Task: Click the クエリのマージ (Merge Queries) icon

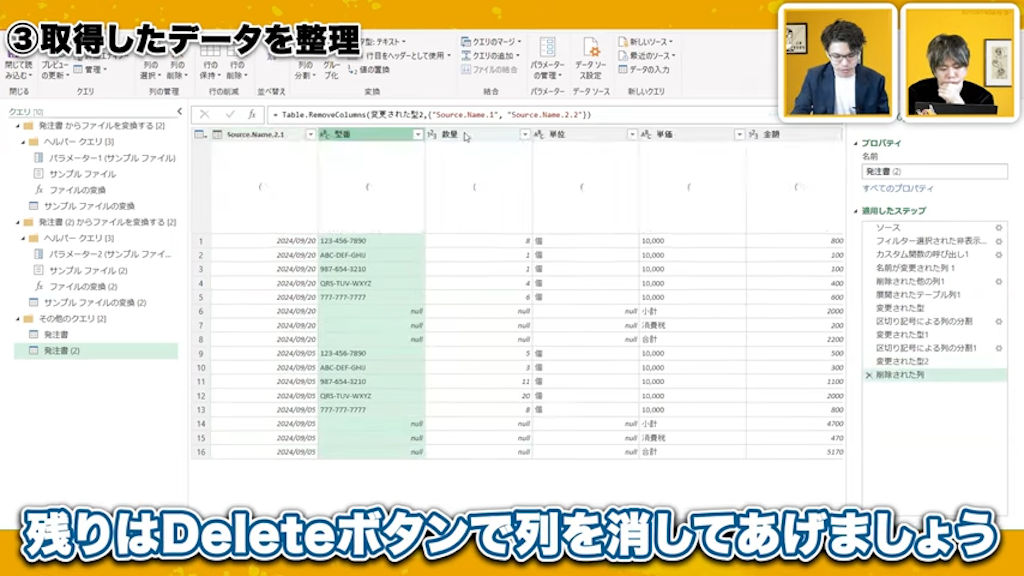Action: point(466,40)
